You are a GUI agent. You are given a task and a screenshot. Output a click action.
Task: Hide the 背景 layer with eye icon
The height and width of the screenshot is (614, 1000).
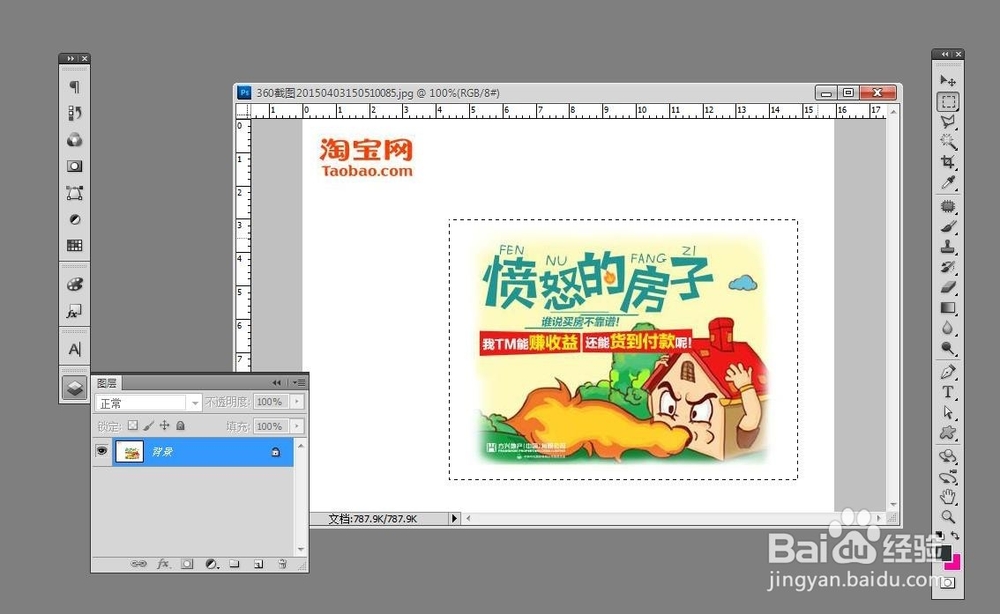click(101, 451)
